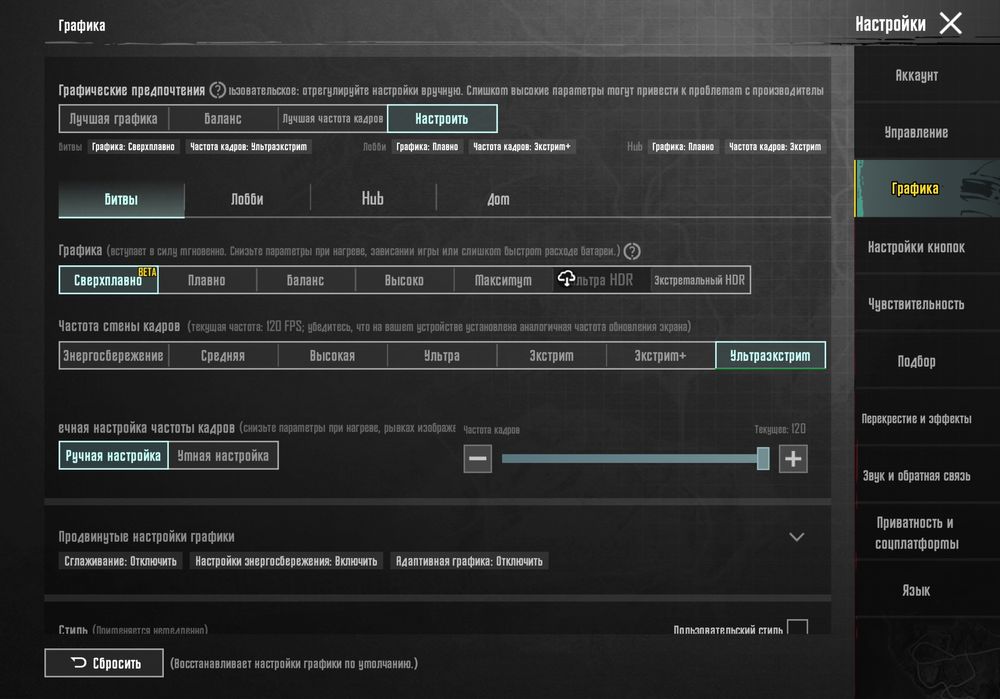The height and width of the screenshot is (699, 1000).
Task: Select Лучшая графика preset
Action: (114, 119)
